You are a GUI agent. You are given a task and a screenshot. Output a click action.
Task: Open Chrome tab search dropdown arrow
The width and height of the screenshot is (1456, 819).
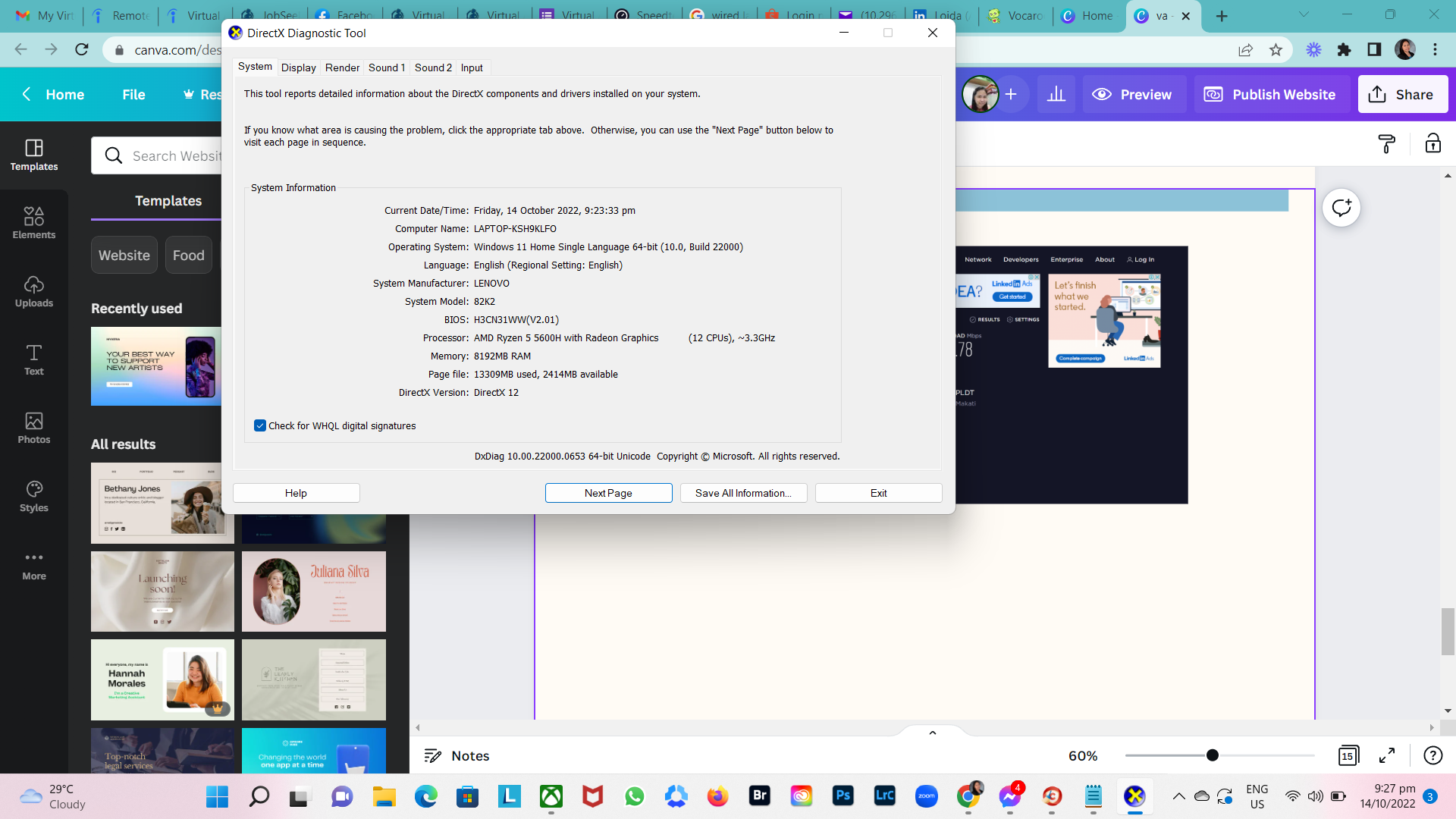[1304, 14]
